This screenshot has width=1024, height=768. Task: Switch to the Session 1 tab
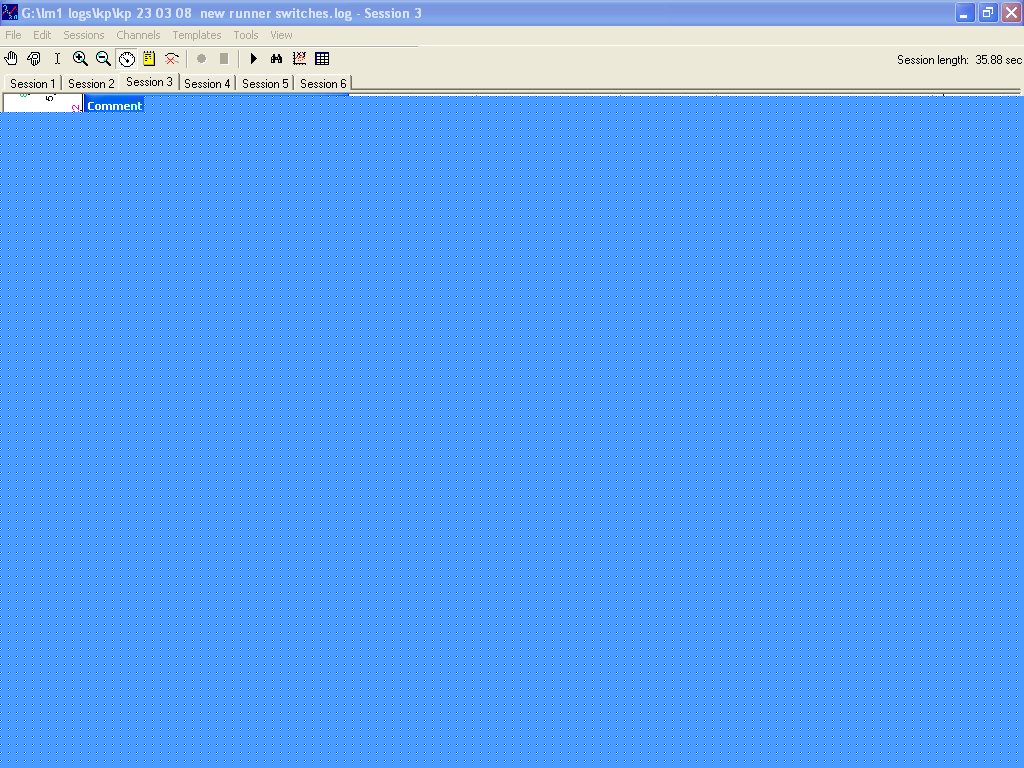coord(33,84)
